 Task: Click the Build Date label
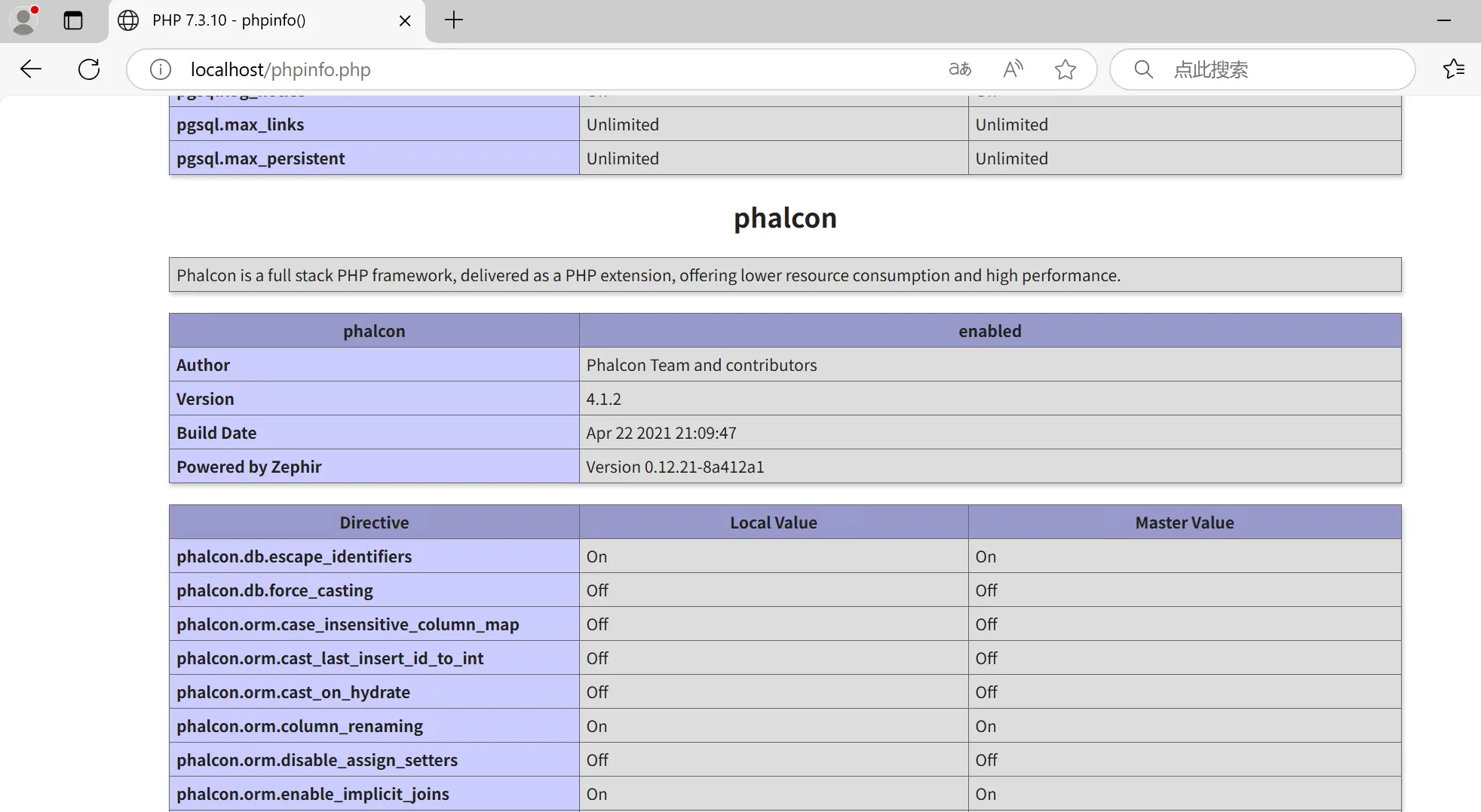point(216,433)
